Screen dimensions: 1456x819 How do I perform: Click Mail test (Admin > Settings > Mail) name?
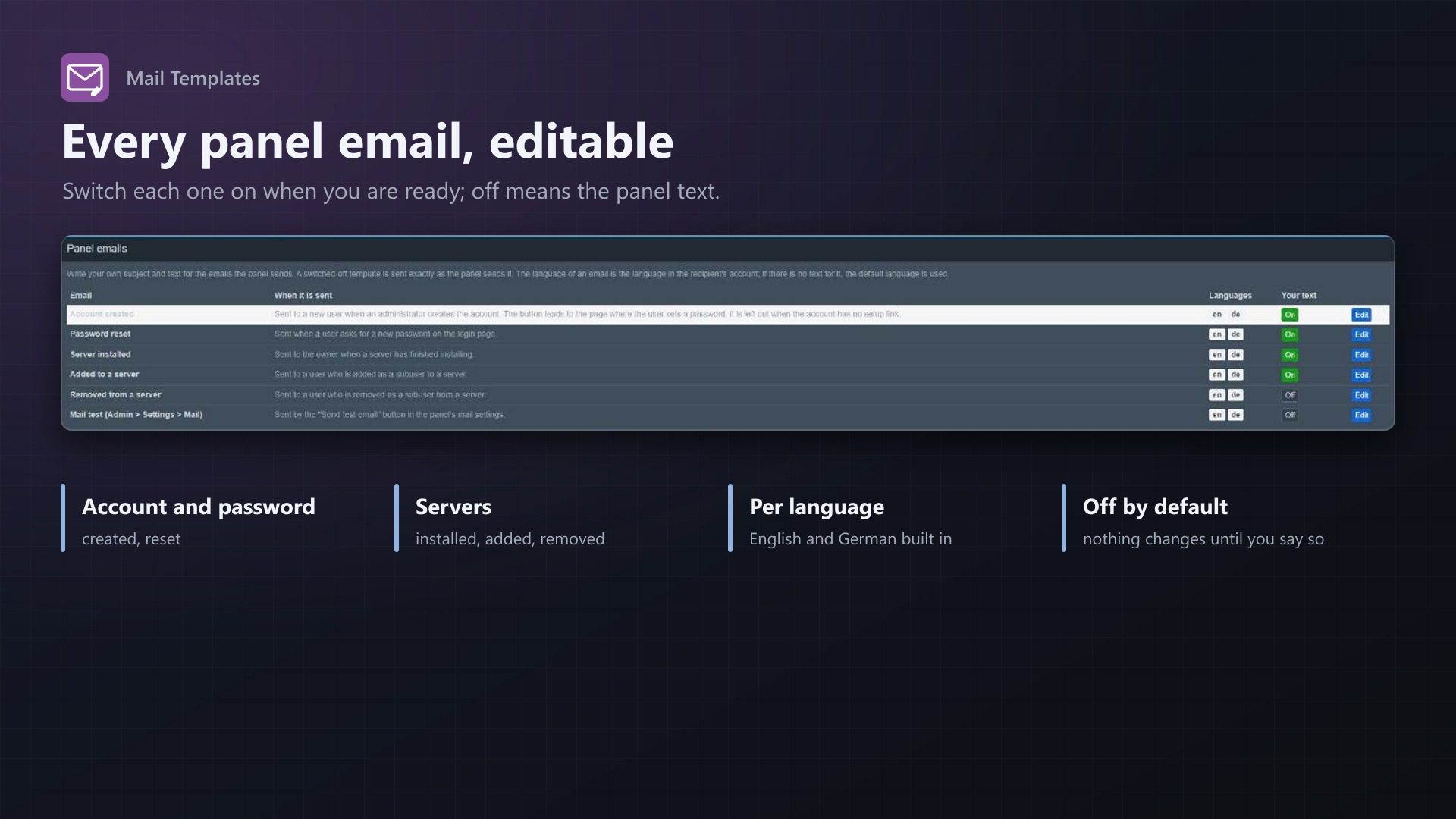point(136,415)
